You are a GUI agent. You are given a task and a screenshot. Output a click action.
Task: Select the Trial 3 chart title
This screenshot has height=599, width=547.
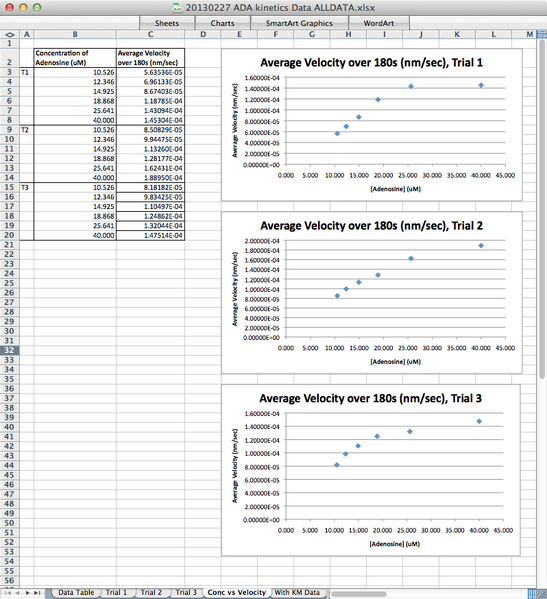coord(371,398)
